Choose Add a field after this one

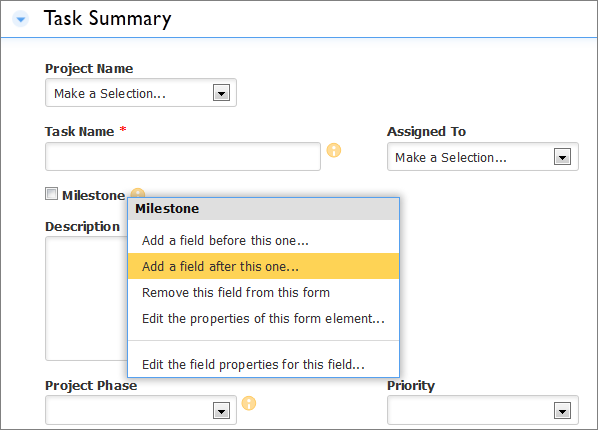264,266
